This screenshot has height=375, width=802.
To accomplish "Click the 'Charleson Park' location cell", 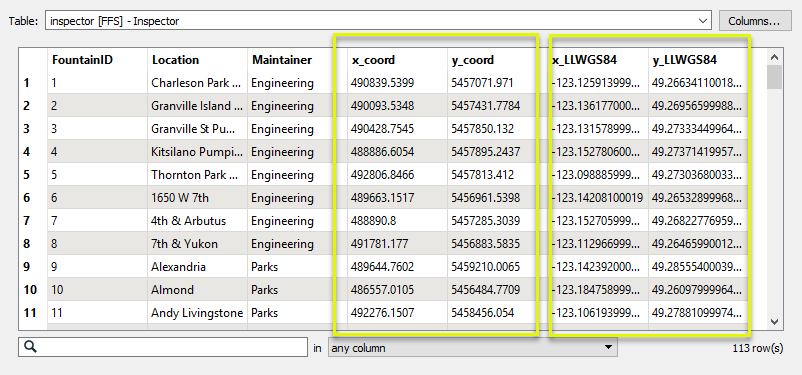I will click(x=197, y=83).
